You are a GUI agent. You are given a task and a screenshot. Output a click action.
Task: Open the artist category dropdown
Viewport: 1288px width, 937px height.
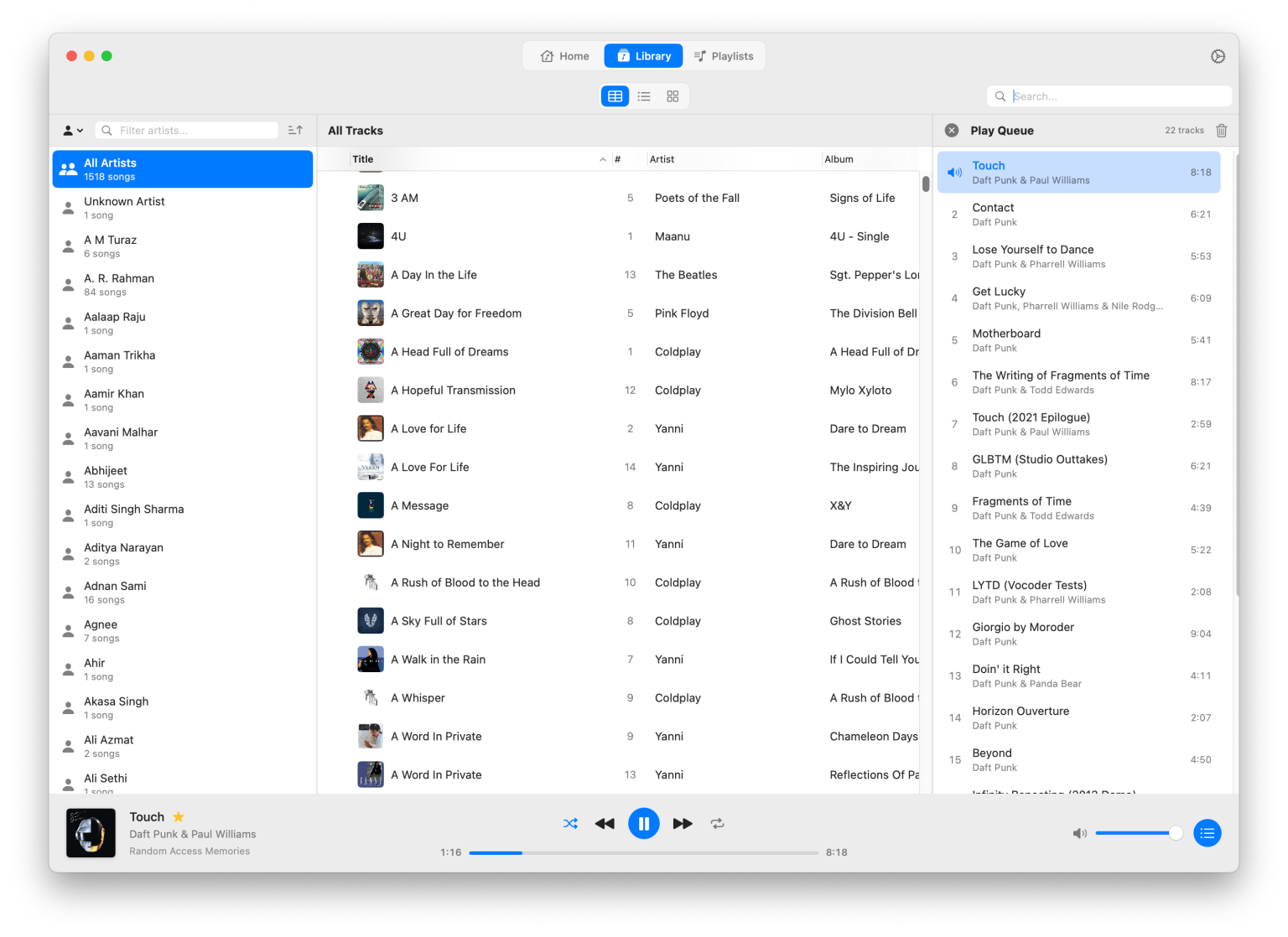tap(73, 131)
